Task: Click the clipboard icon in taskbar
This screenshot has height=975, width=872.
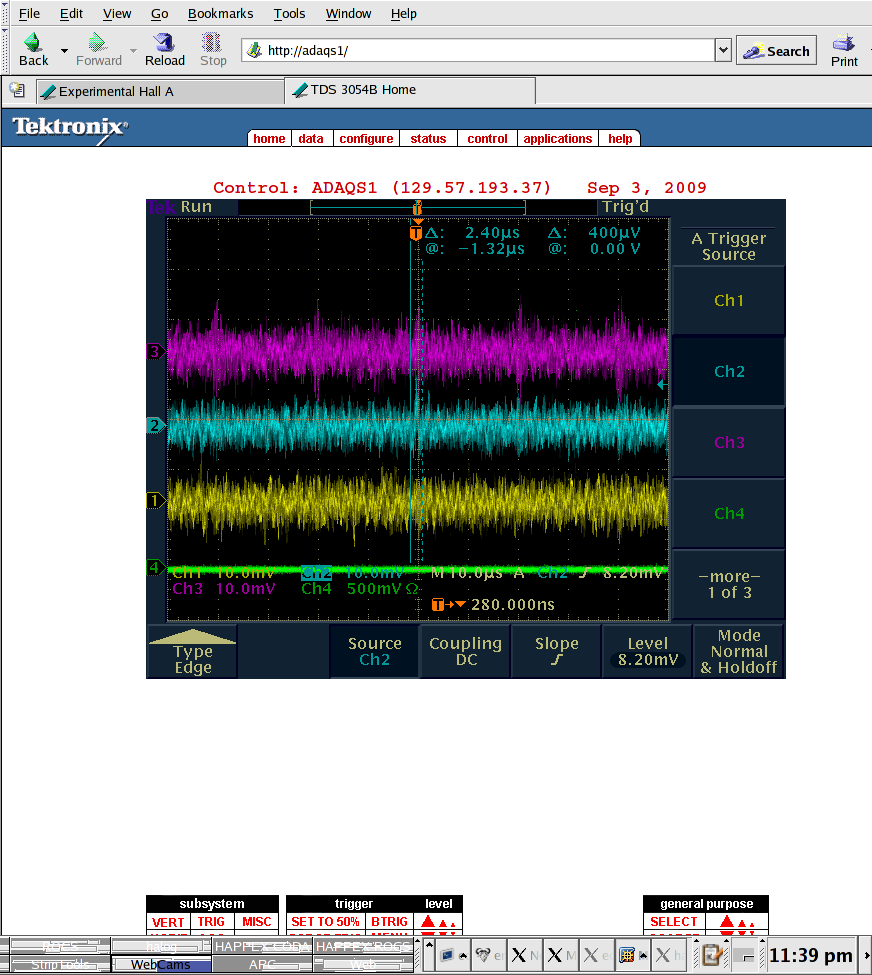Action: point(712,954)
